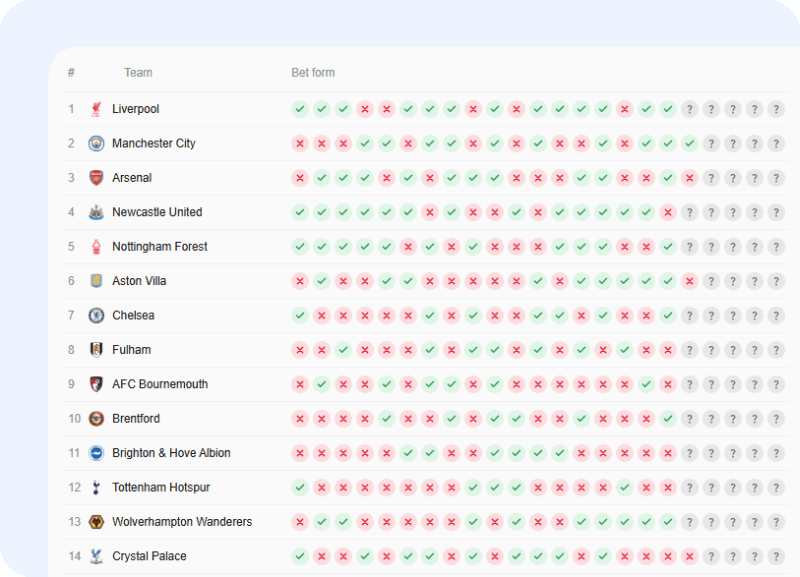Click Tottenham Hotspur's first bet form checkmark
This screenshot has height=577, width=800.
(300, 488)
